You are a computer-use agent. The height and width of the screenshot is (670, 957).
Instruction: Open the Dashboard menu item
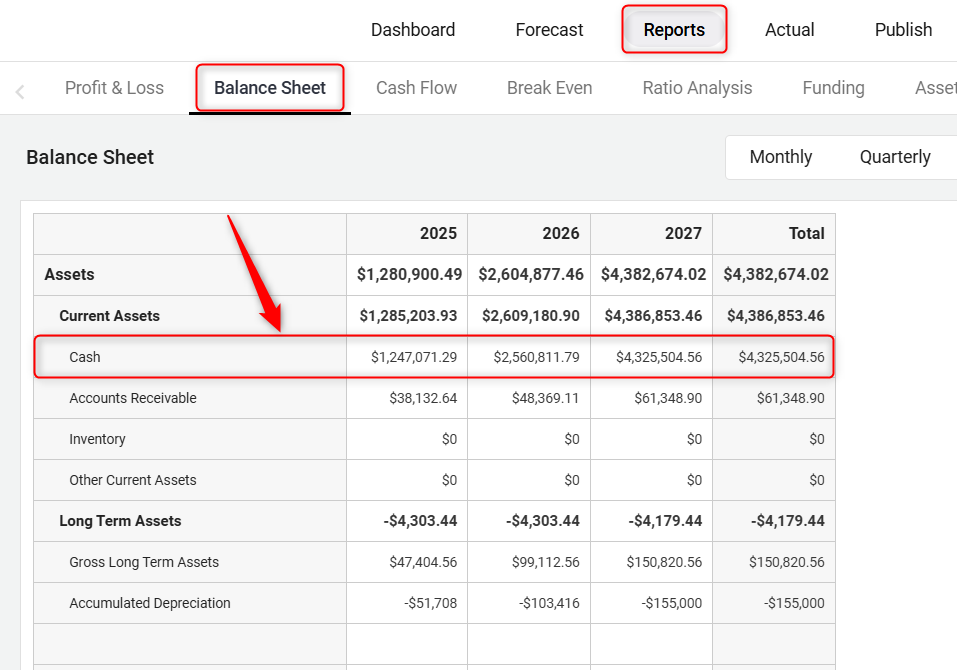(x=412, y=30)
